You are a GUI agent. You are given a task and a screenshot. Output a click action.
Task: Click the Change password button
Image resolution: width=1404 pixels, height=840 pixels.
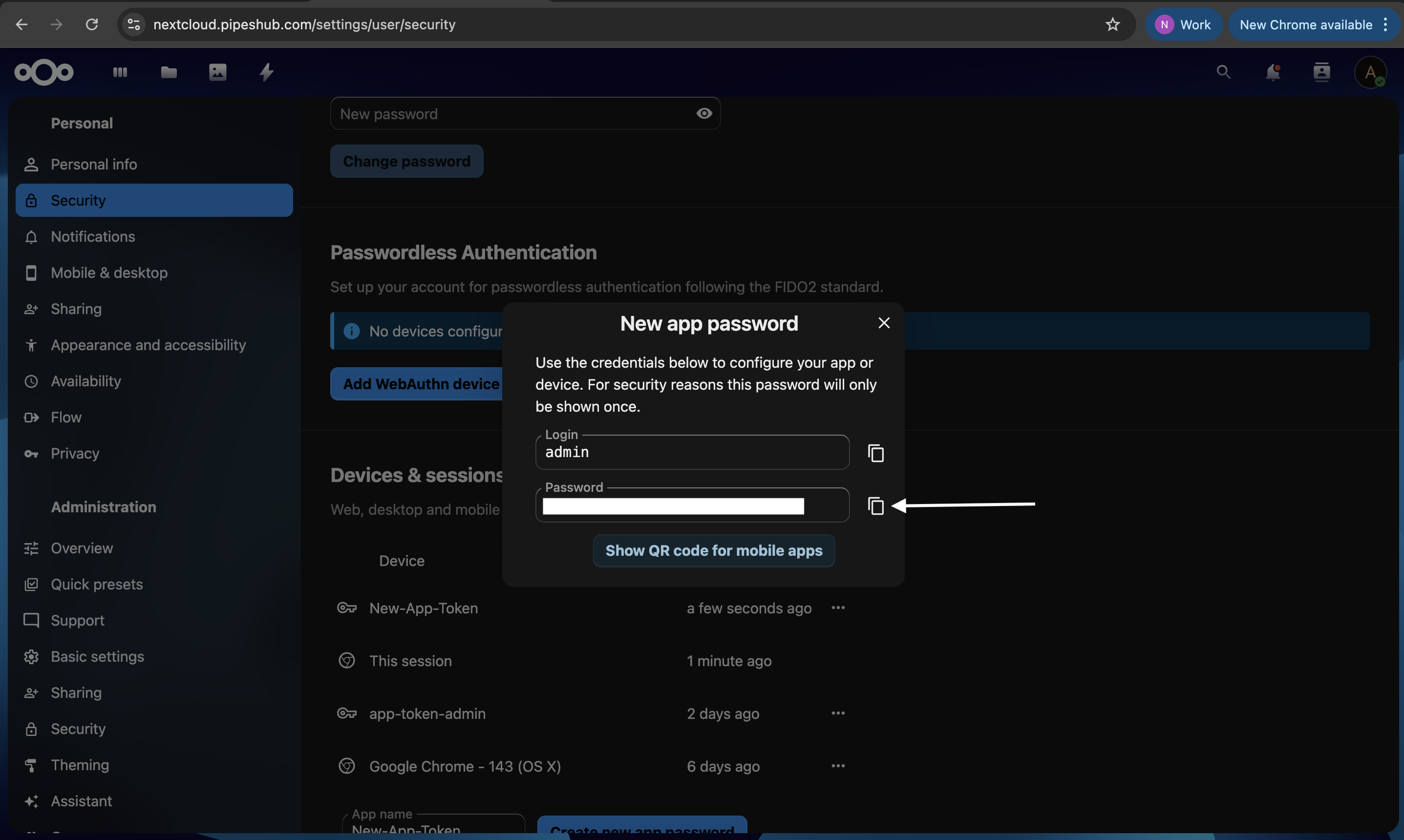coord(406,161)
